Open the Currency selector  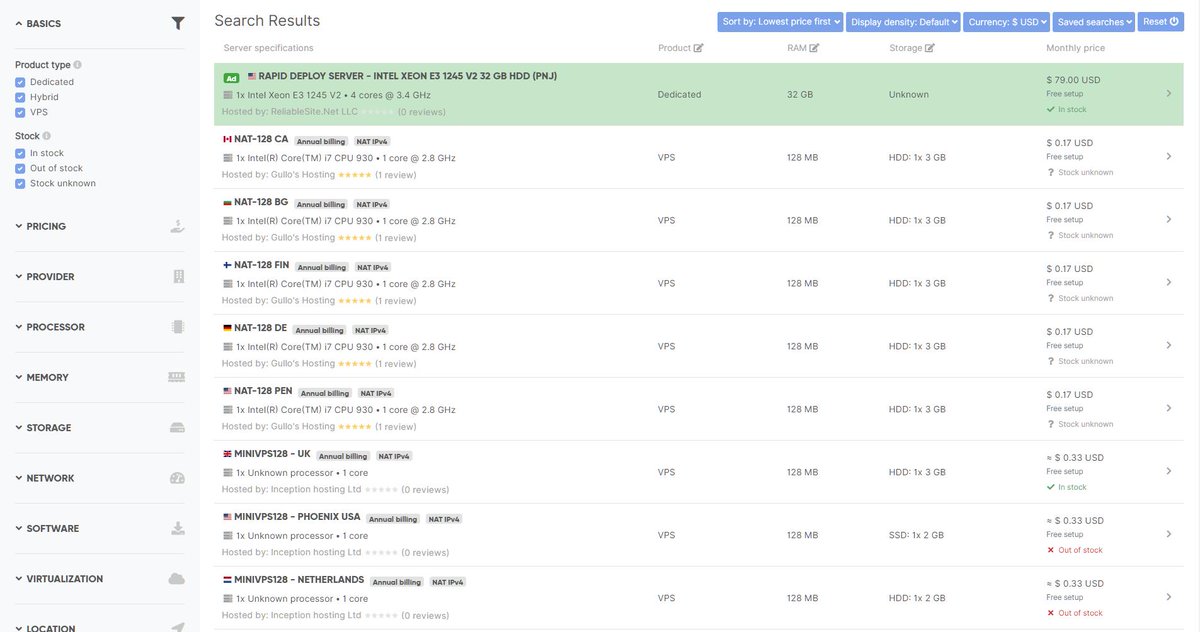[x=1008, y=19]
